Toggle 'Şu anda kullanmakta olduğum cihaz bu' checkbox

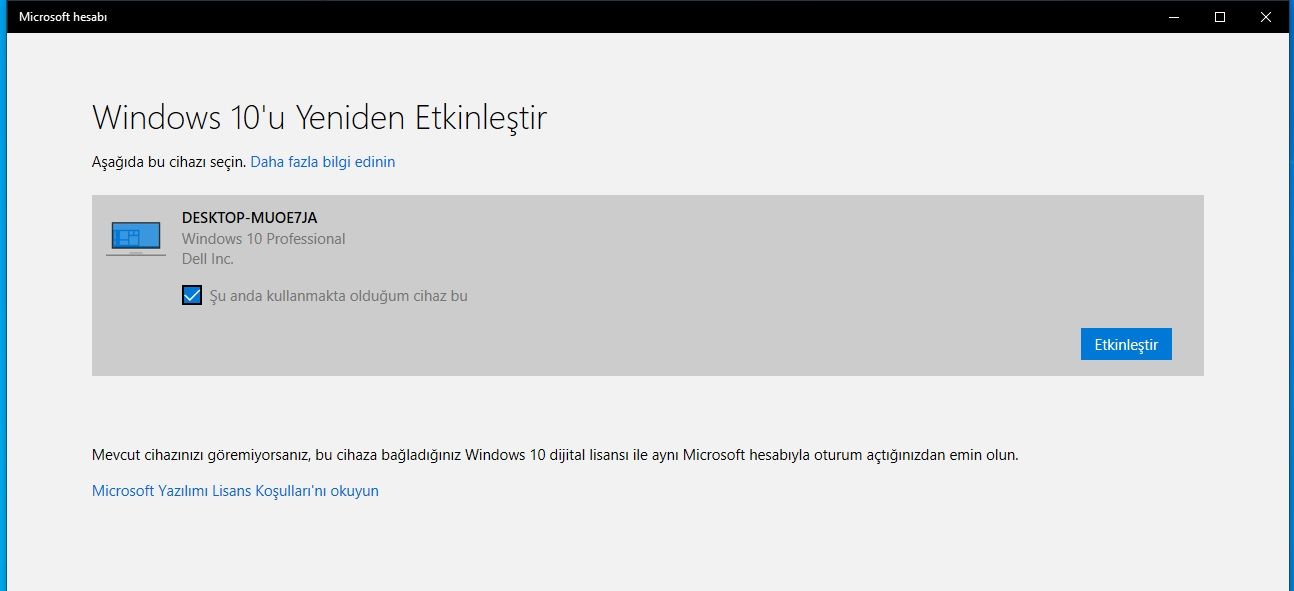point(192,295)
